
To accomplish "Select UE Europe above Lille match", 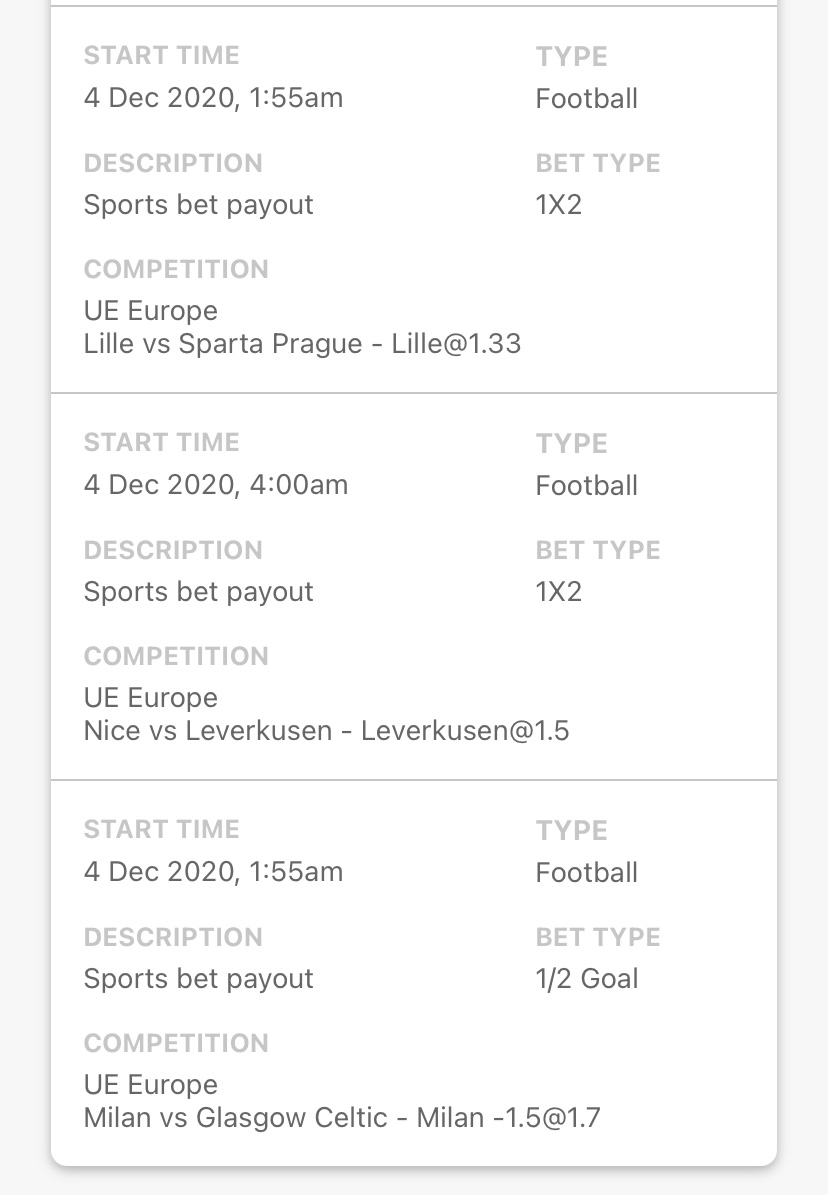I will pyautogui.click(x=151, y=311).
